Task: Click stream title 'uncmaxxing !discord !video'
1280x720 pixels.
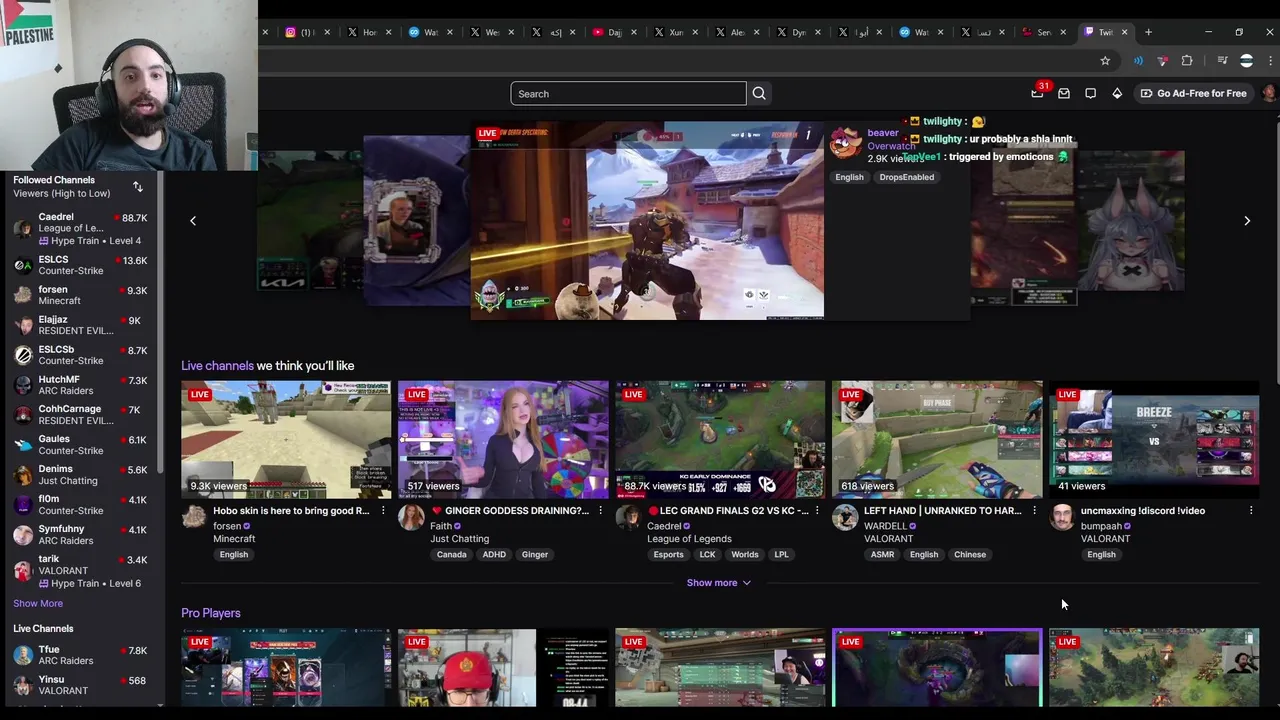Action: [1142, 511]
